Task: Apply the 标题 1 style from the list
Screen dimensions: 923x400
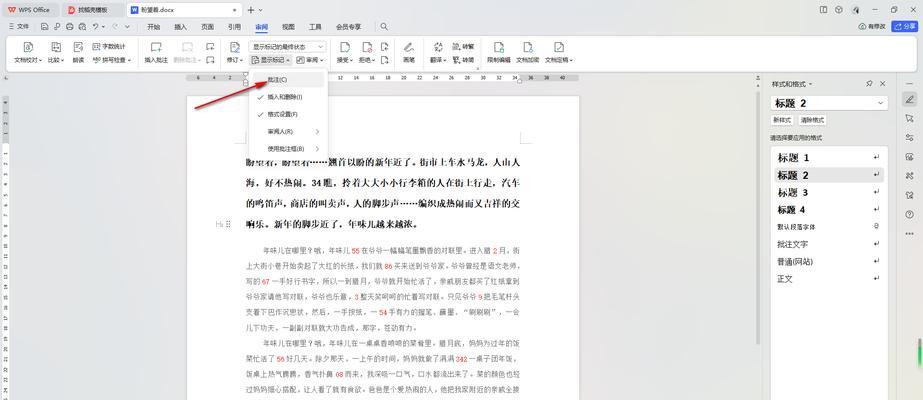Action: 829,158
